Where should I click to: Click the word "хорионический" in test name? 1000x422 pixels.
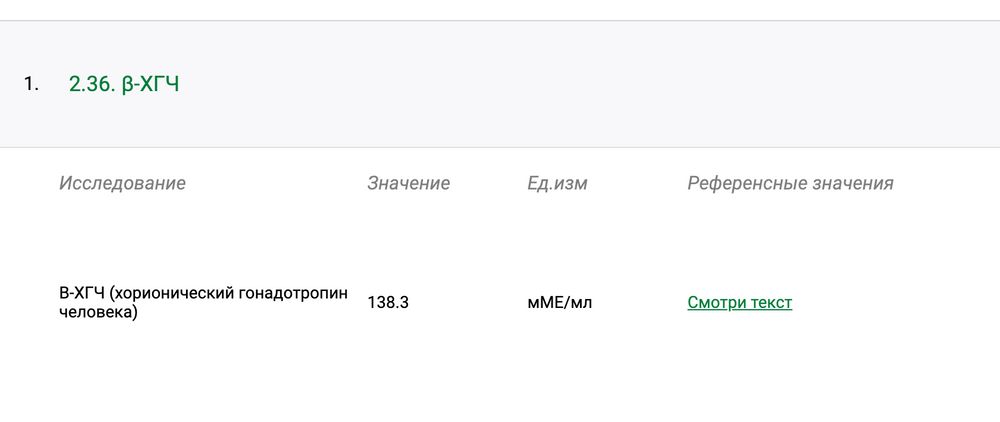169,293
